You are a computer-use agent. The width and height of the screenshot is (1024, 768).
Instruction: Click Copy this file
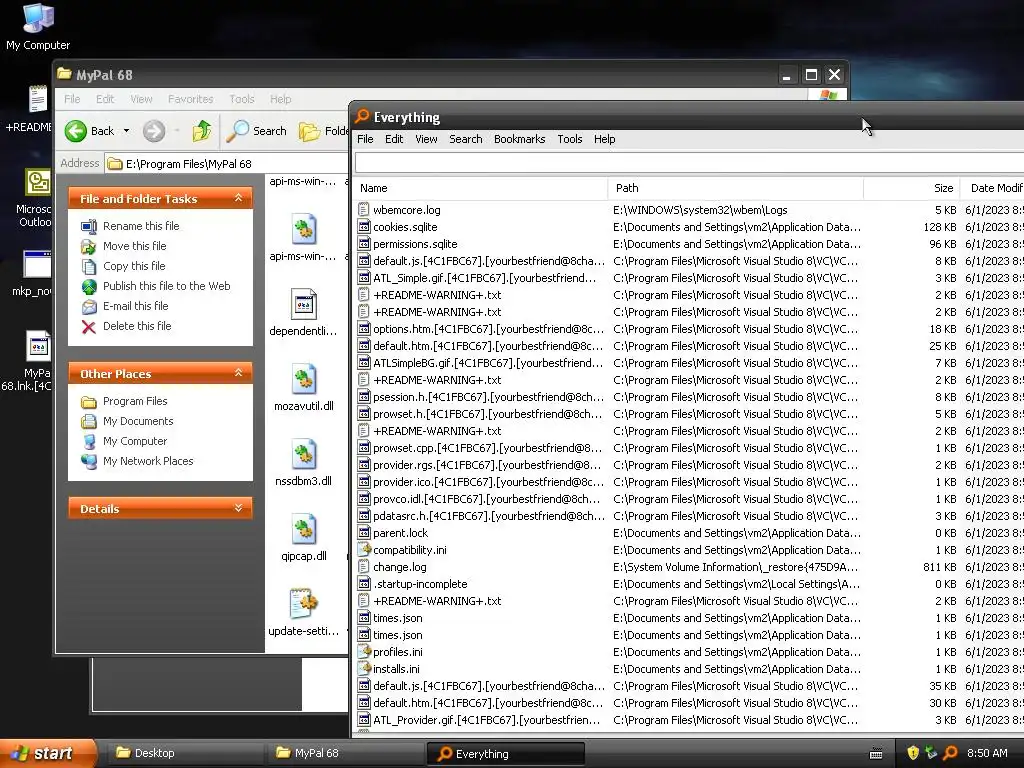pos(134,266)
